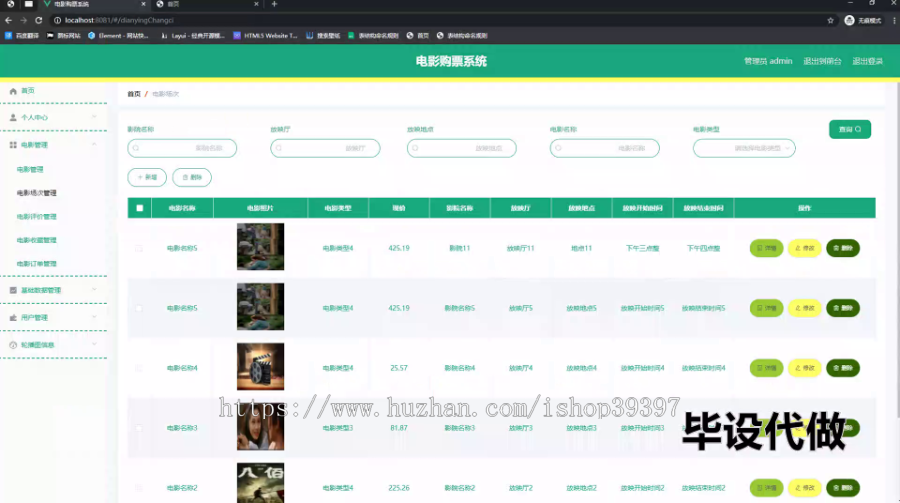The width and height of the screenshot is (900, 503).
Task: Click 详情 in the 影院名称5 row
Action: [766, 308]
